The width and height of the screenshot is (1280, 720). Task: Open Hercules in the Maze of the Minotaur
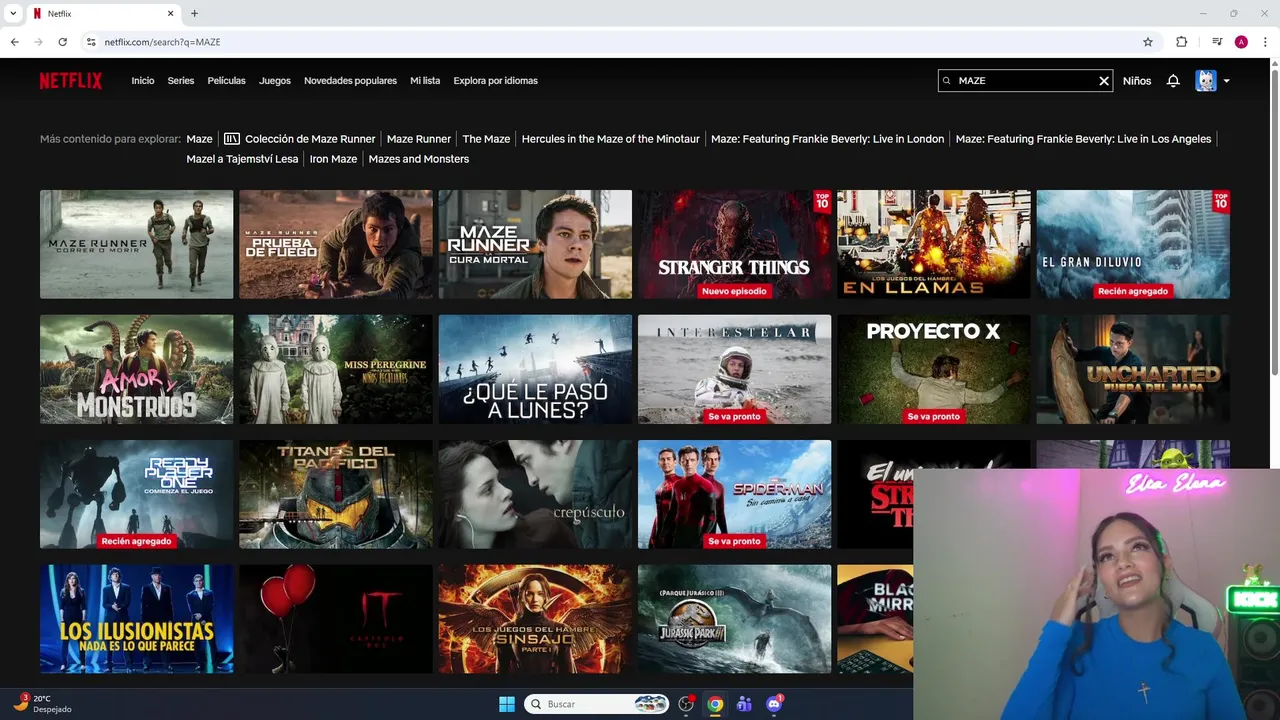coord(610,139)
